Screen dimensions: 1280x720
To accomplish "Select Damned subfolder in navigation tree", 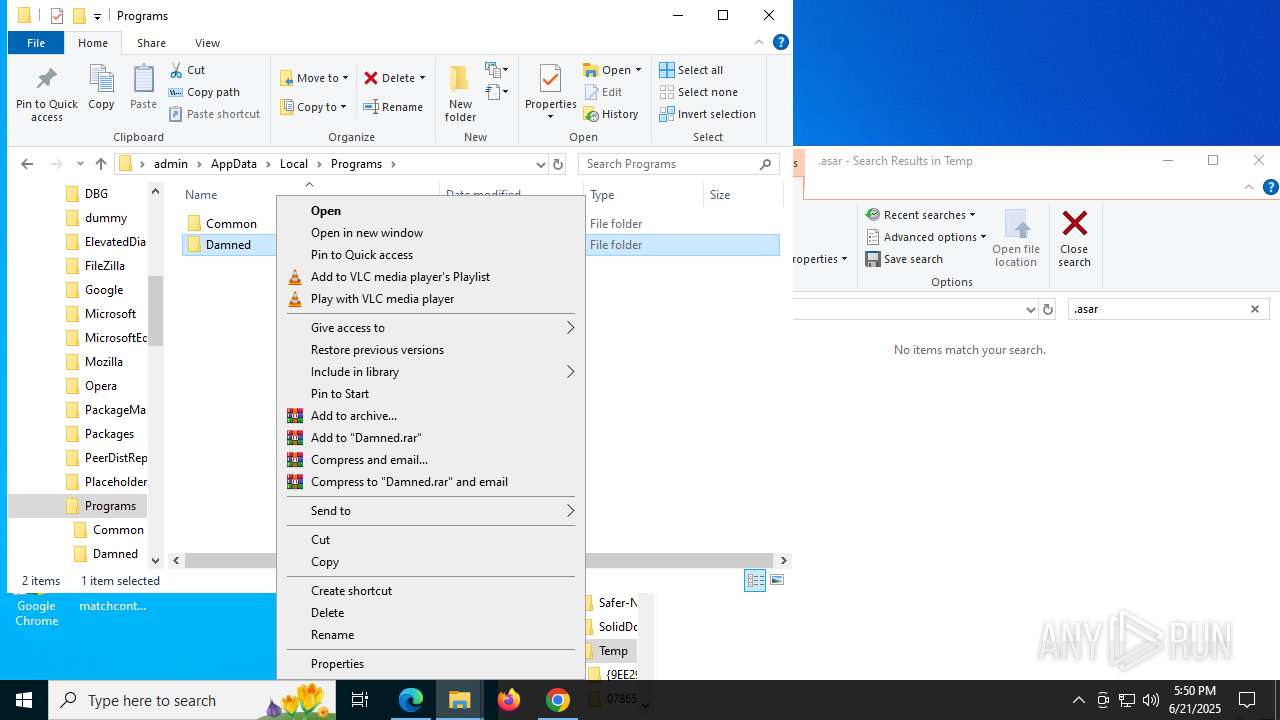I will point(115,554).
